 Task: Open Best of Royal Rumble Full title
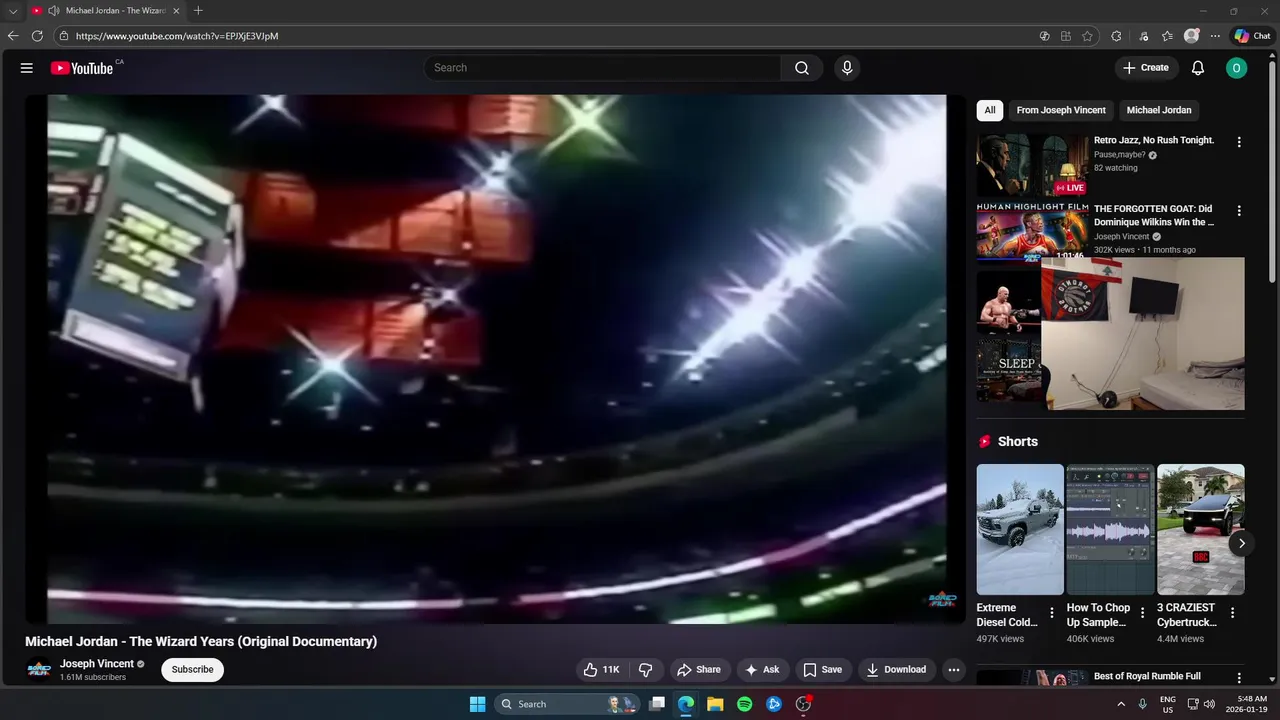click(1147, 677)
